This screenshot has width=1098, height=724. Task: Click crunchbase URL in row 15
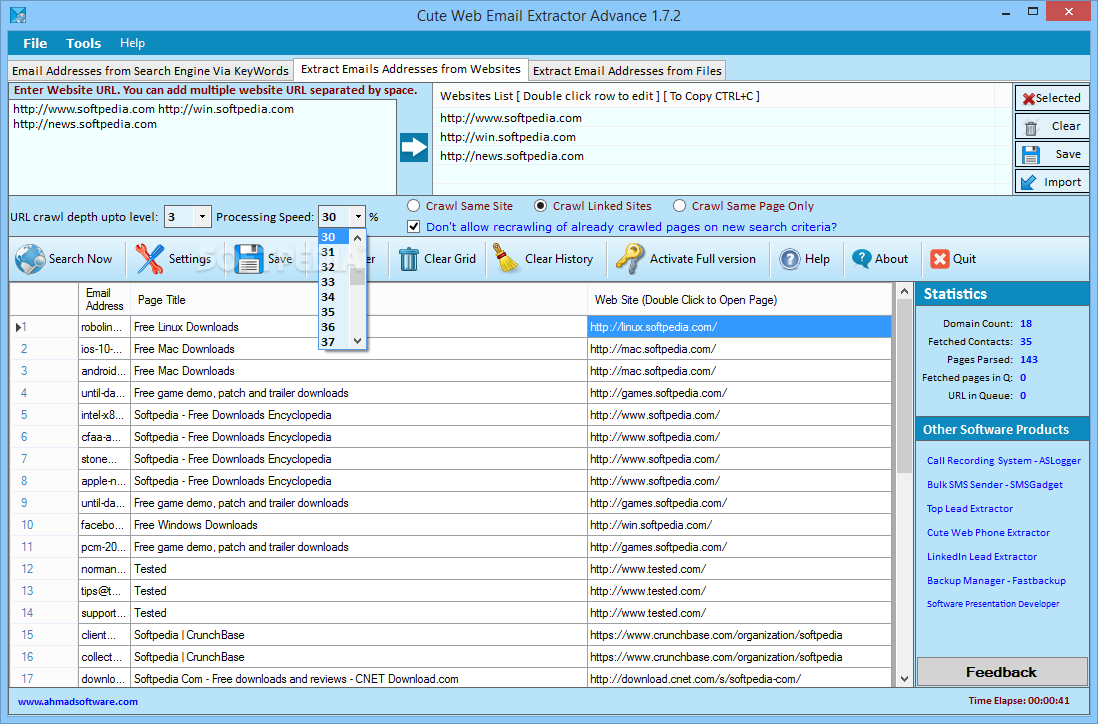[x=739, y=635]
